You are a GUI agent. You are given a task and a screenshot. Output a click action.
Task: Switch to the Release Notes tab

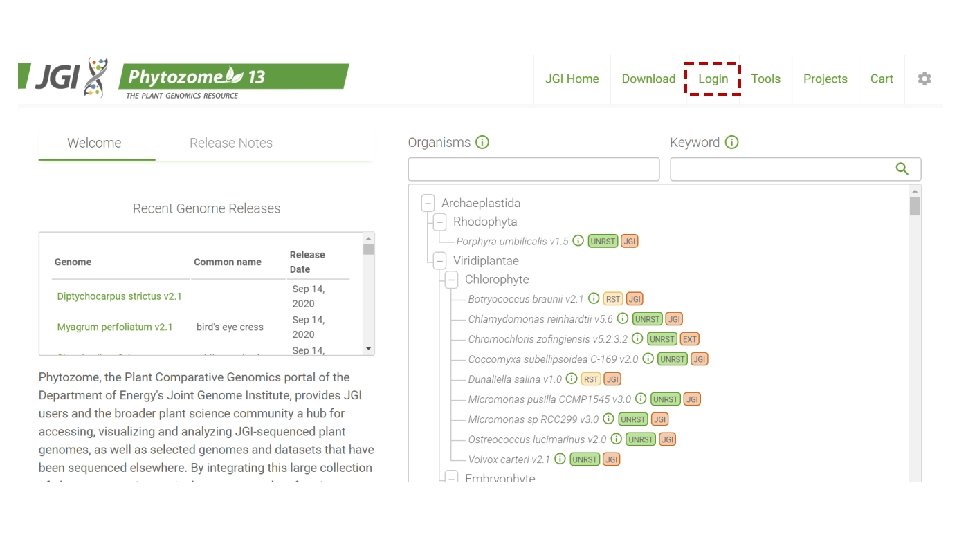tap(231, 143)
